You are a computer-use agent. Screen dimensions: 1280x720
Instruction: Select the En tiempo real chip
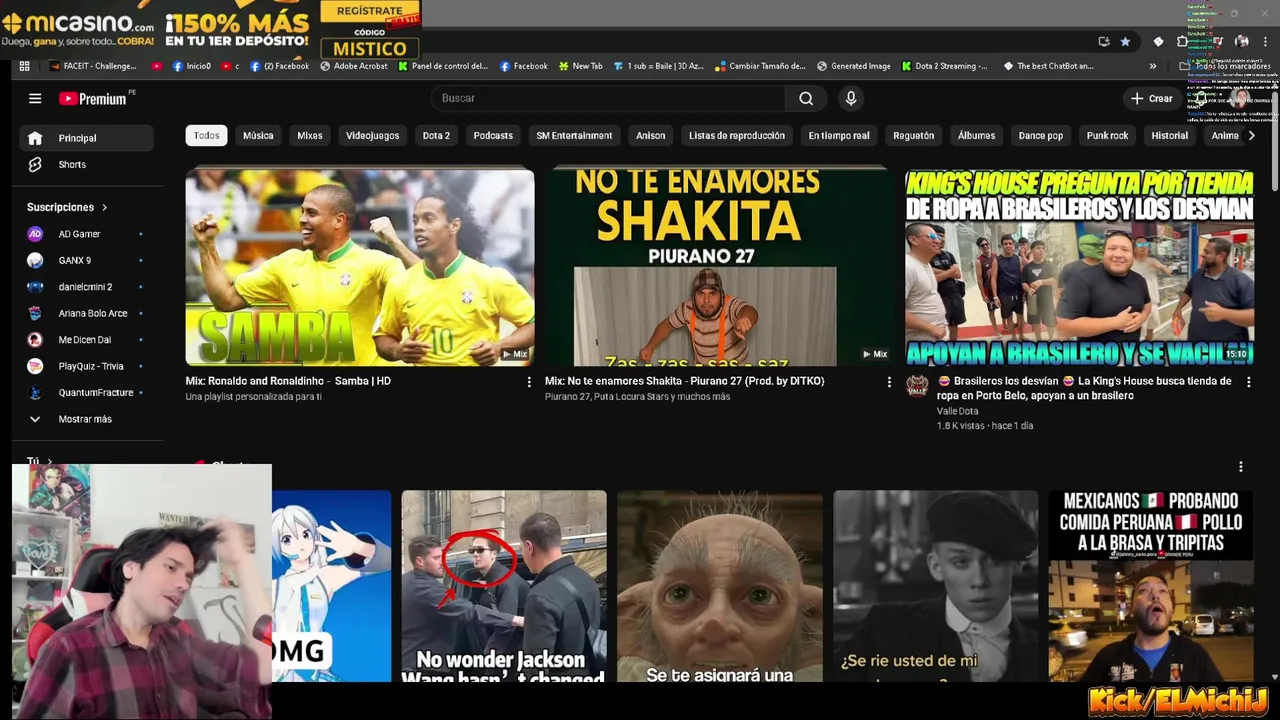839,135
